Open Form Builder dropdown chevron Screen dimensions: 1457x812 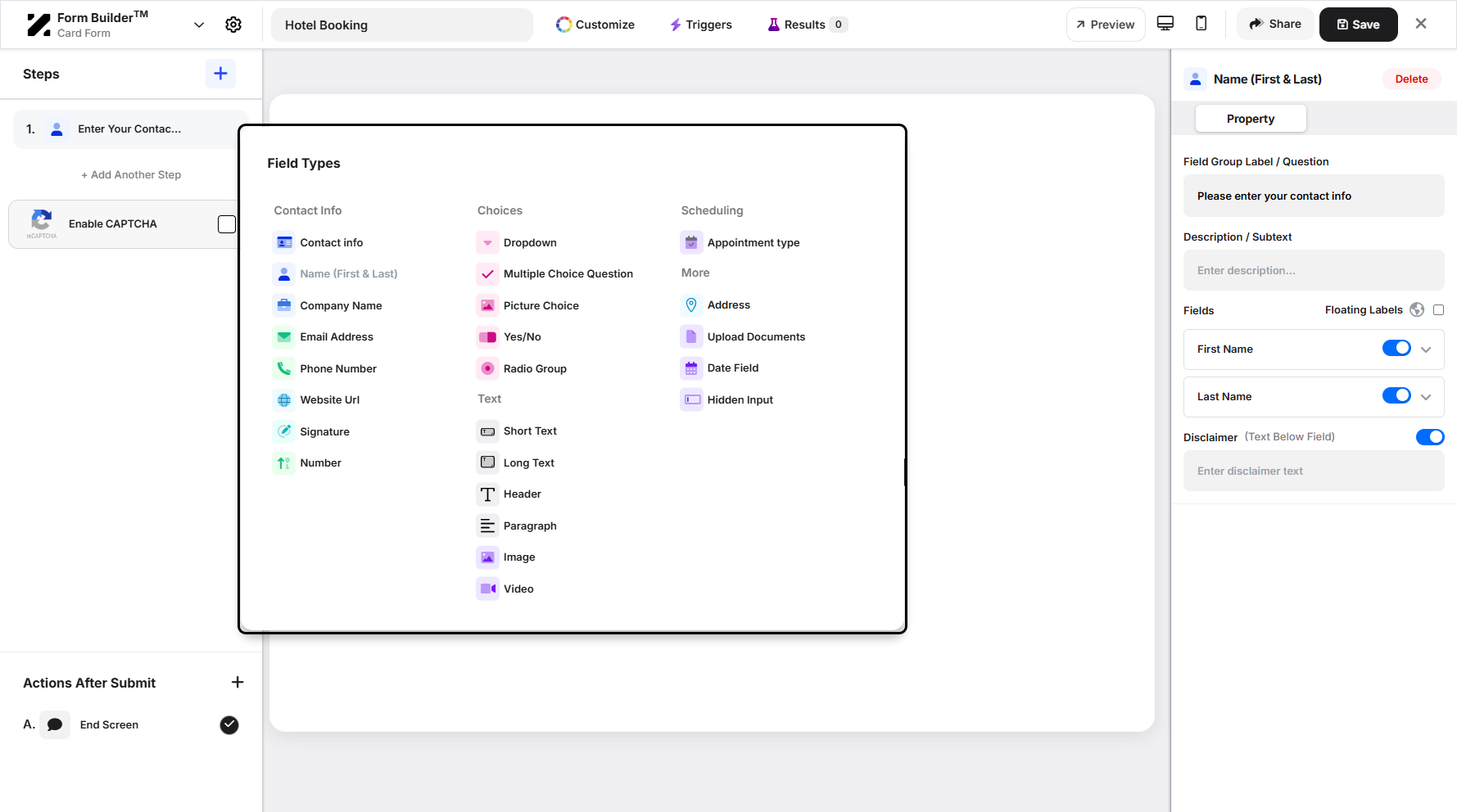pyautogui.click(x=199, y=25)
